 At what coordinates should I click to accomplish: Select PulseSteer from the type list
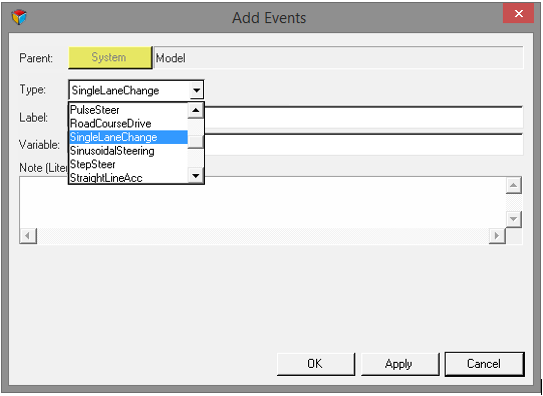[x=128, y=110]
